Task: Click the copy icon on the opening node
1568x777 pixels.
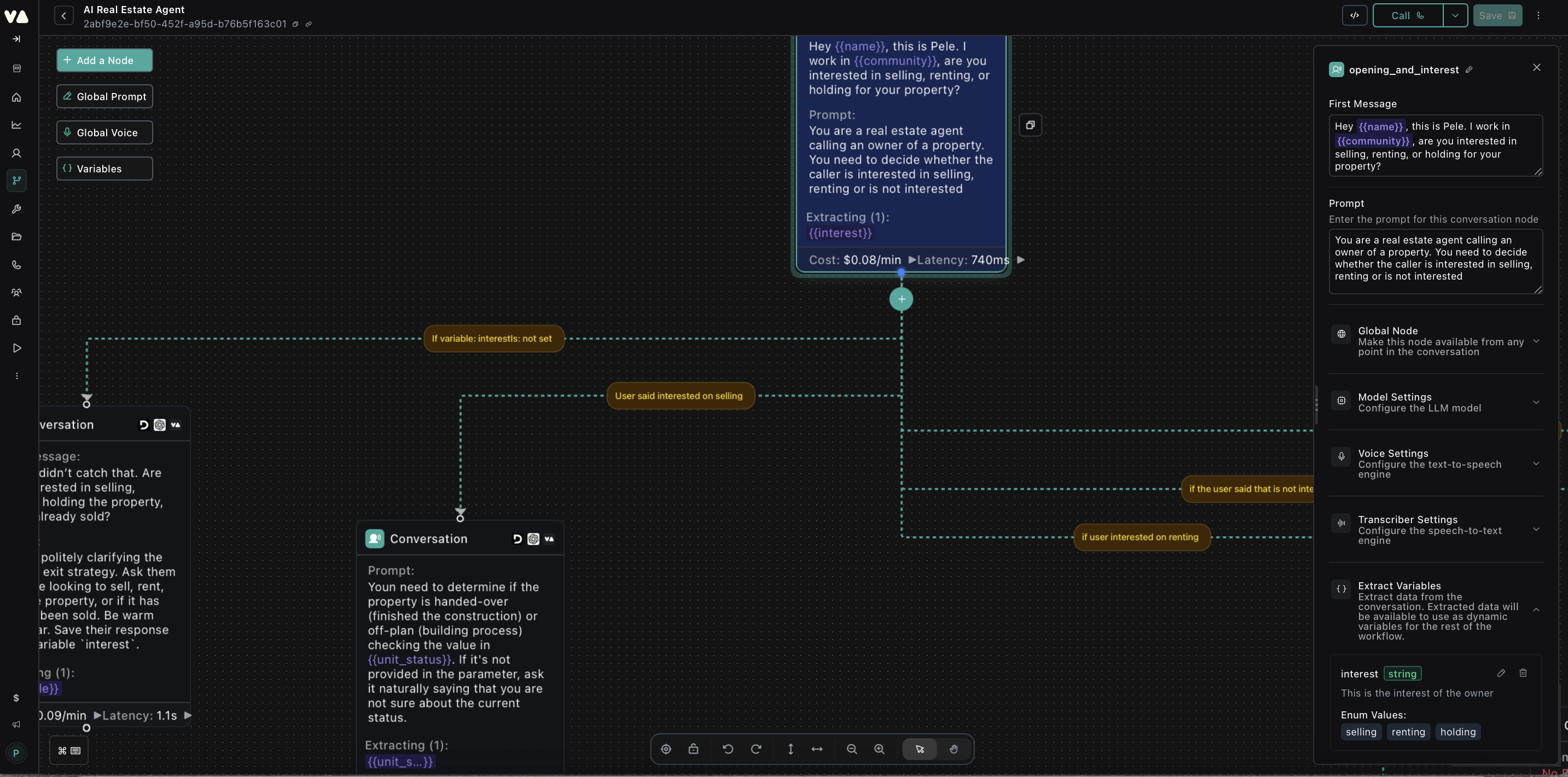Action: pos(1031,124)
